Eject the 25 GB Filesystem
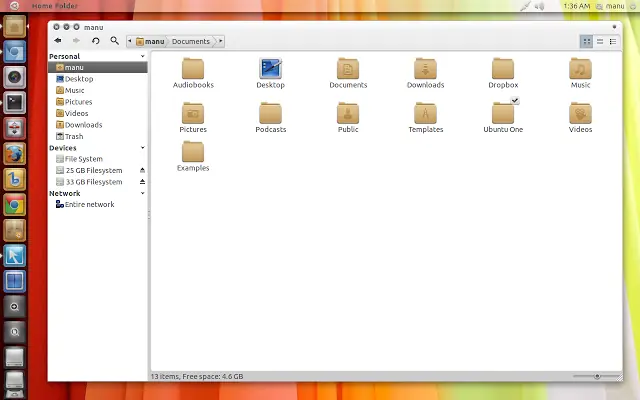The image size is (640, 400). [142, 171]
